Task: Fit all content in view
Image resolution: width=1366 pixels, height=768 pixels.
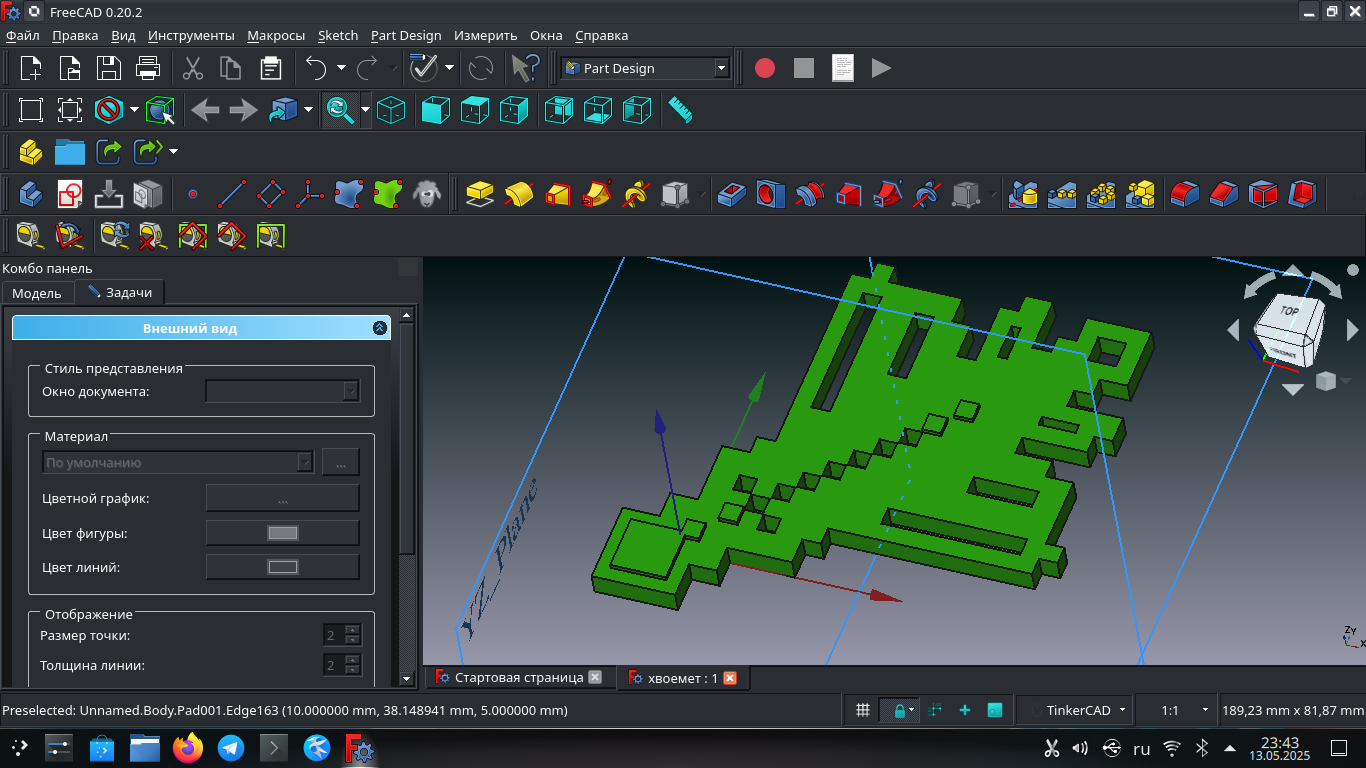Action: coord(31,110)
